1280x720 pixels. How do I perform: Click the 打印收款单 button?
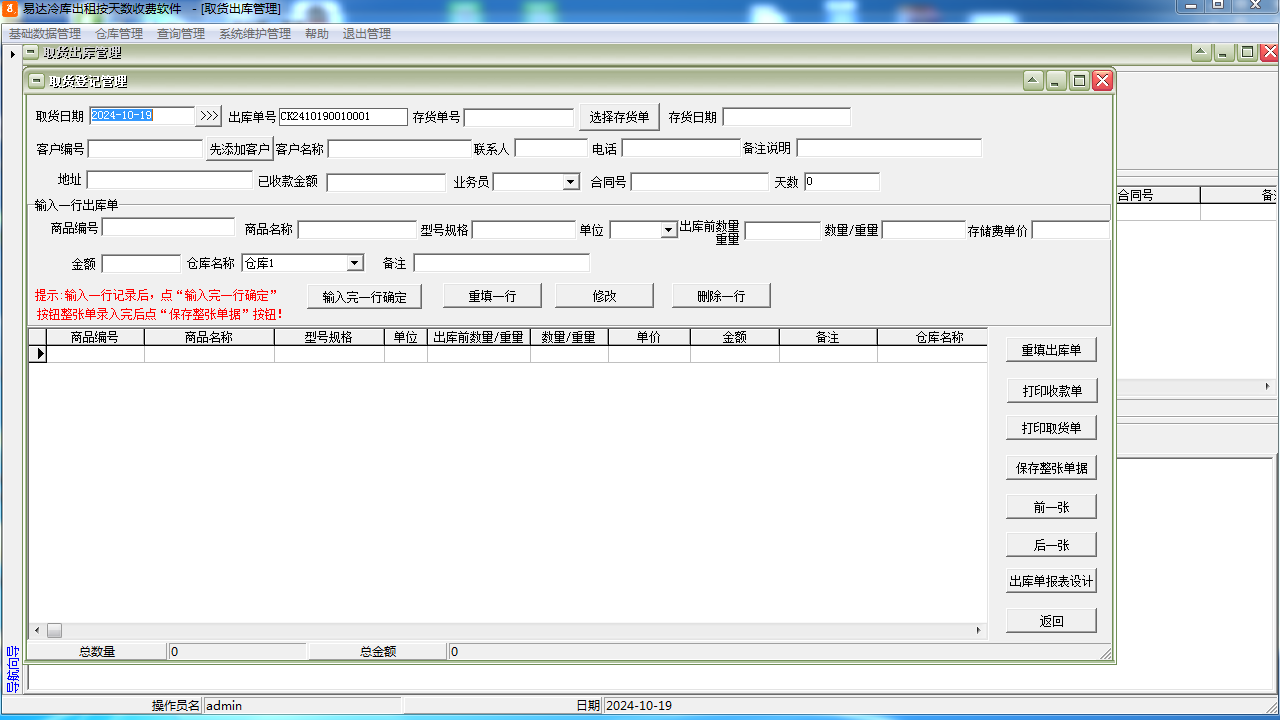(1051, 390)
